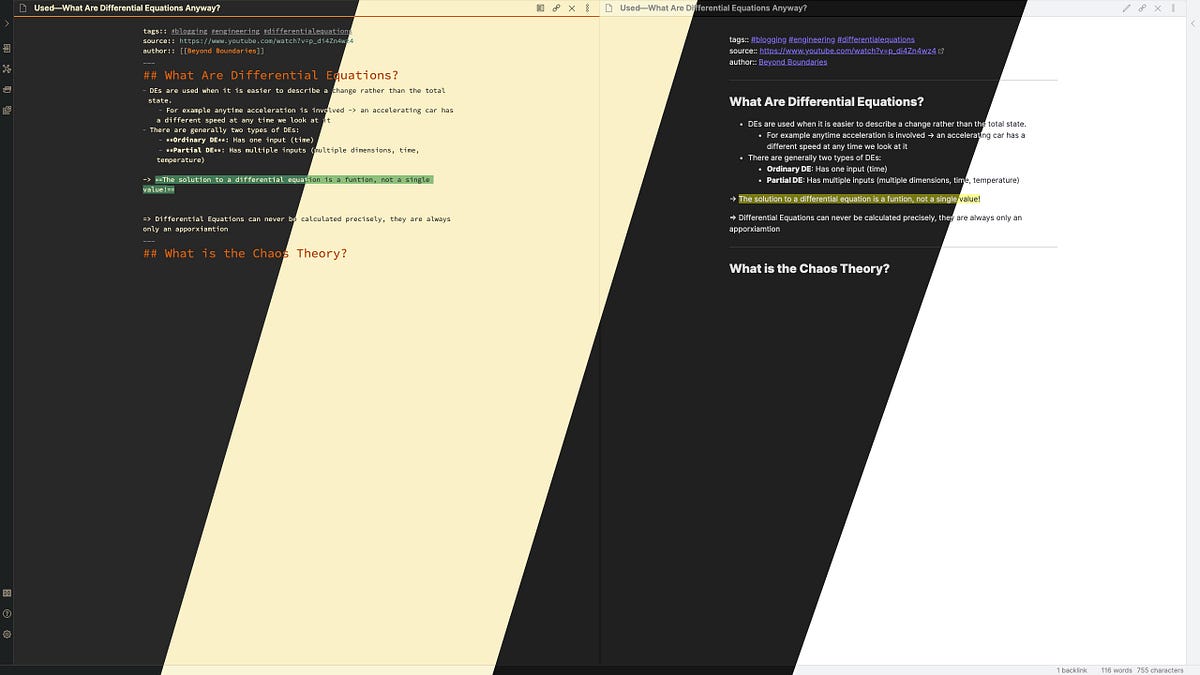Click the word count in the status bar
The width and height of the screenshot is (1200, 675).
pos(1117,670)
